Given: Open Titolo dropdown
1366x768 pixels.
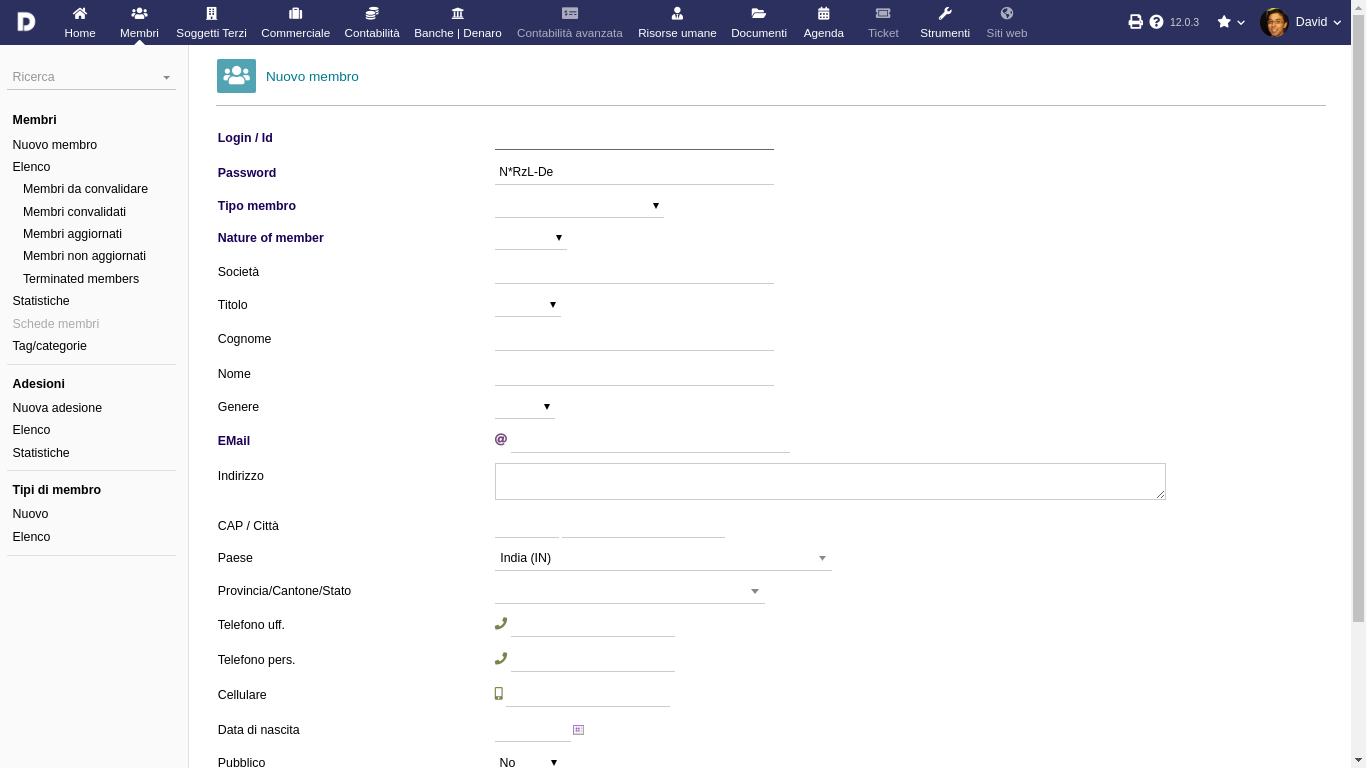Looking at the screenshot, I should click(528, 305).
